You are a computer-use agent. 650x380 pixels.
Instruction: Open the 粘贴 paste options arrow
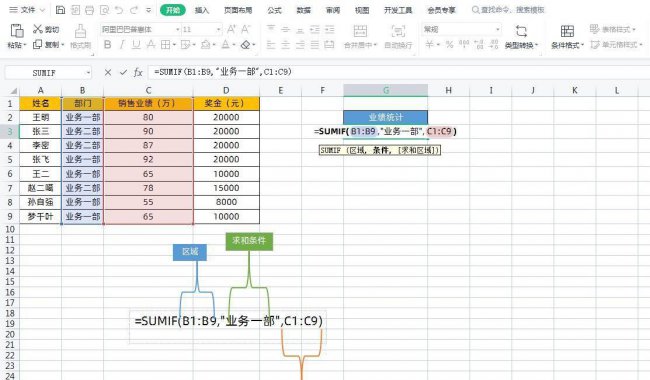click(x=25, y=45)
